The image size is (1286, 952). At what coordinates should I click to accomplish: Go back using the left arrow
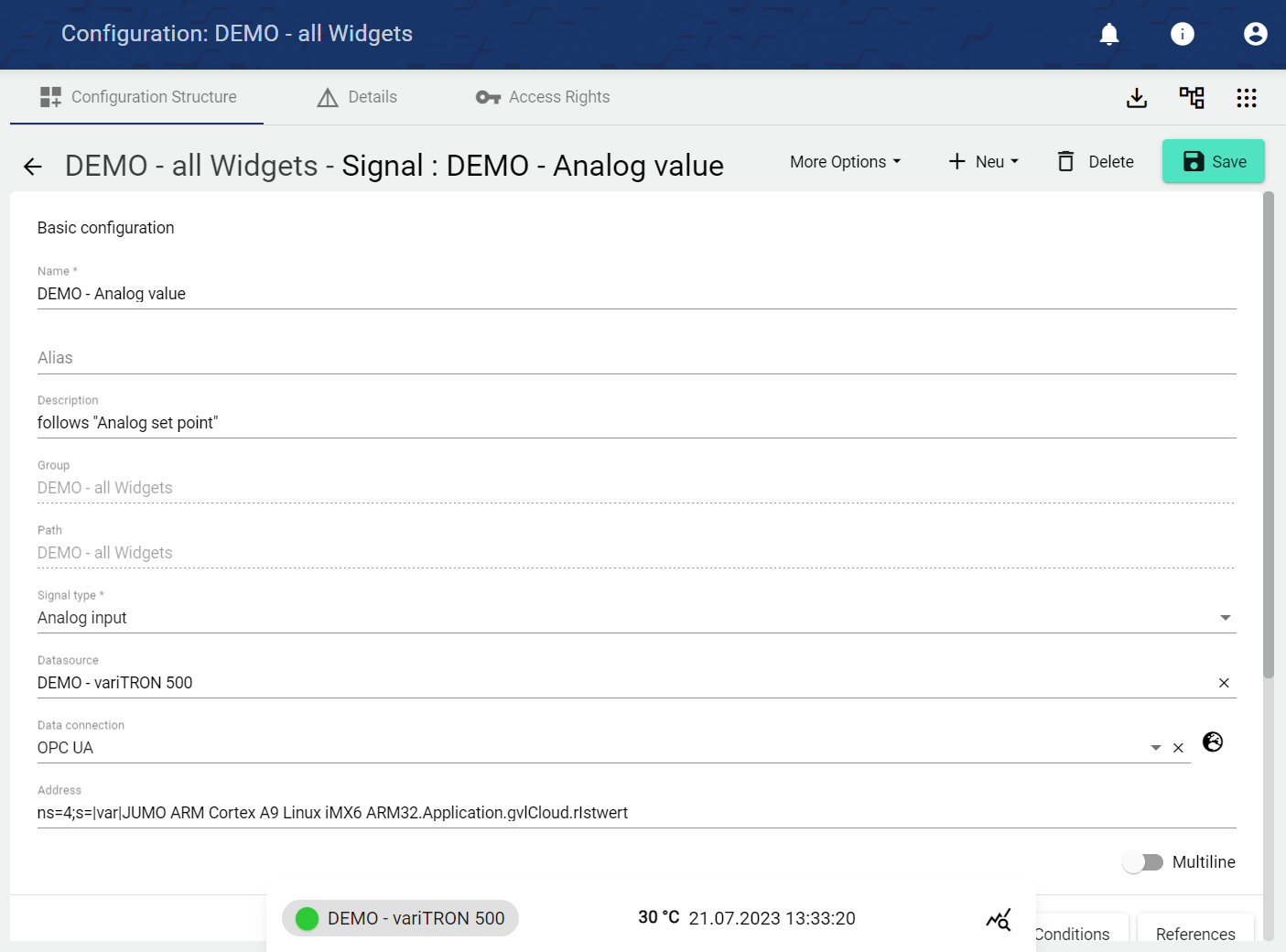tap(33, 166)
